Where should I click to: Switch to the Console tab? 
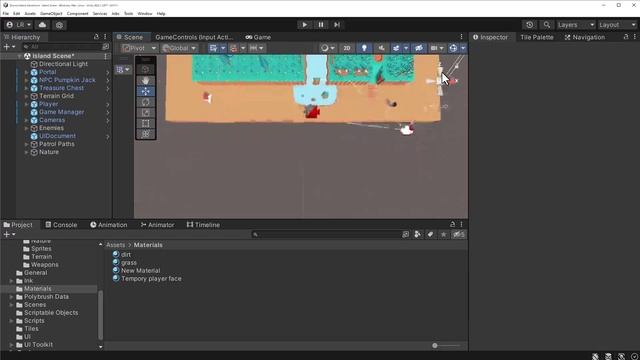point(61,225)
